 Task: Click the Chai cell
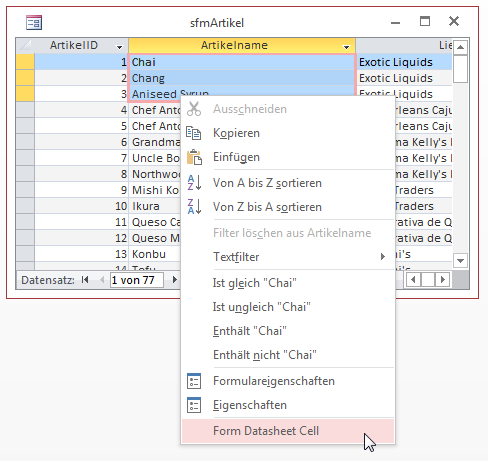point(242,62)
